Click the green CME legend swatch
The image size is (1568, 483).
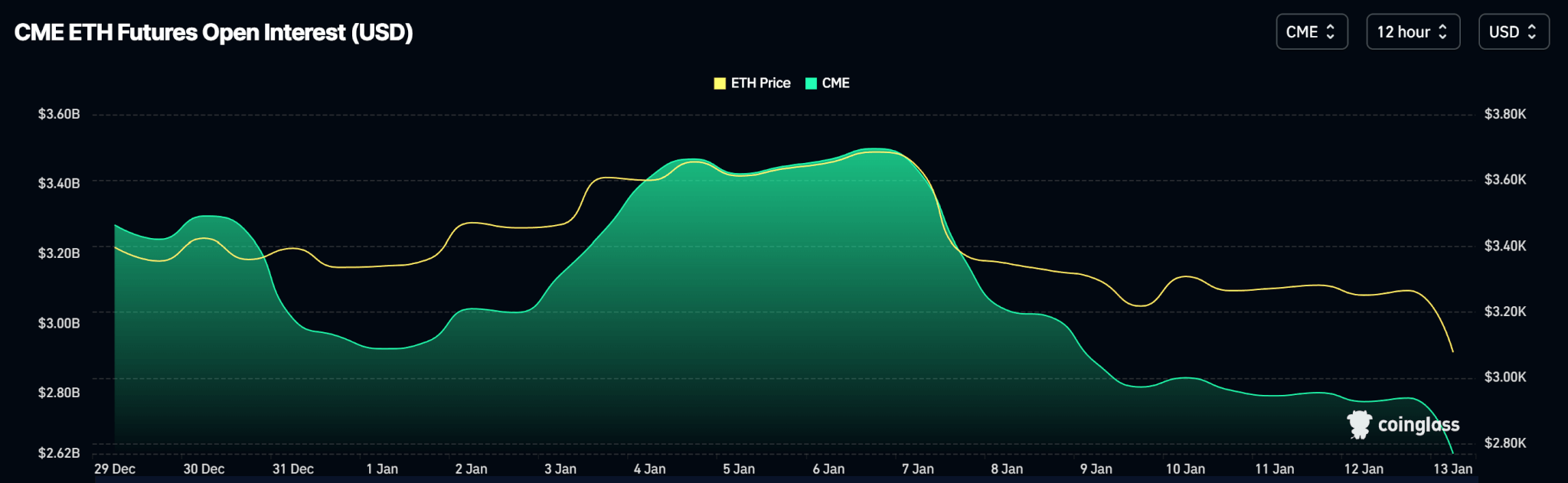tap(811, 83)
